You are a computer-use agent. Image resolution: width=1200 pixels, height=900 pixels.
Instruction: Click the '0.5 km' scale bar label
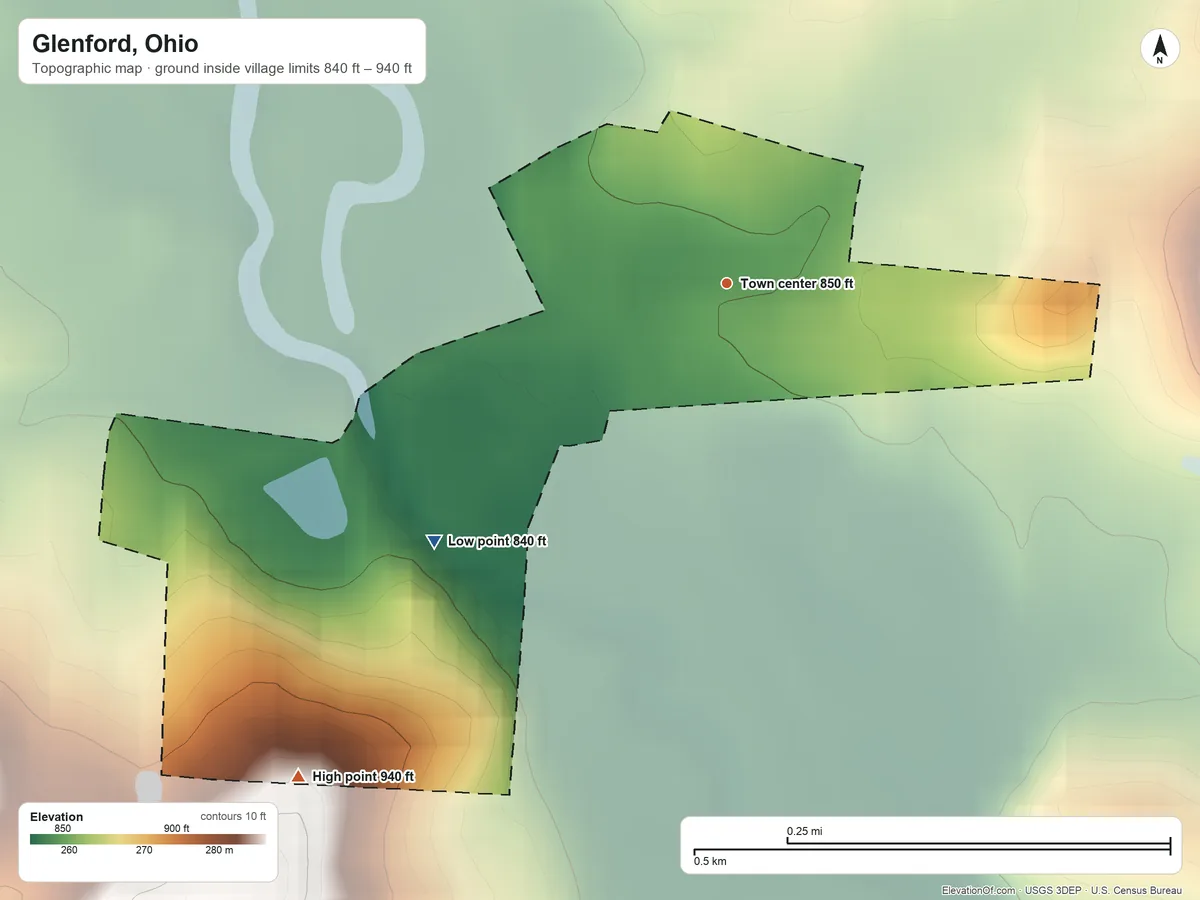coord(710,861)
